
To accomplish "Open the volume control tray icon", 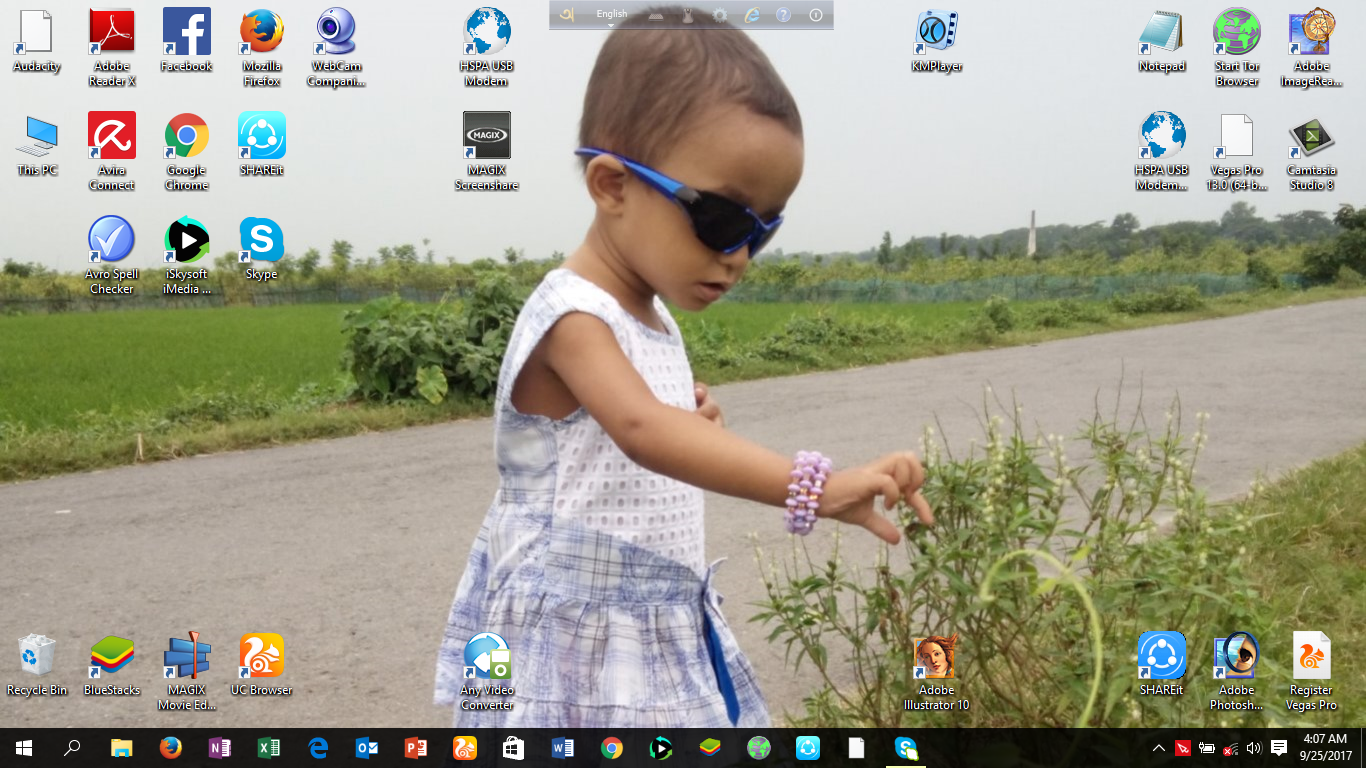I will [1254, 748].
